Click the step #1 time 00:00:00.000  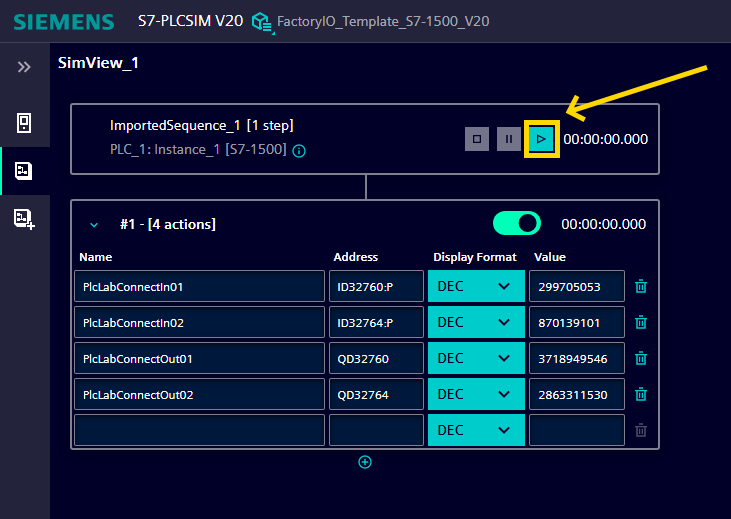coord(604,224)
